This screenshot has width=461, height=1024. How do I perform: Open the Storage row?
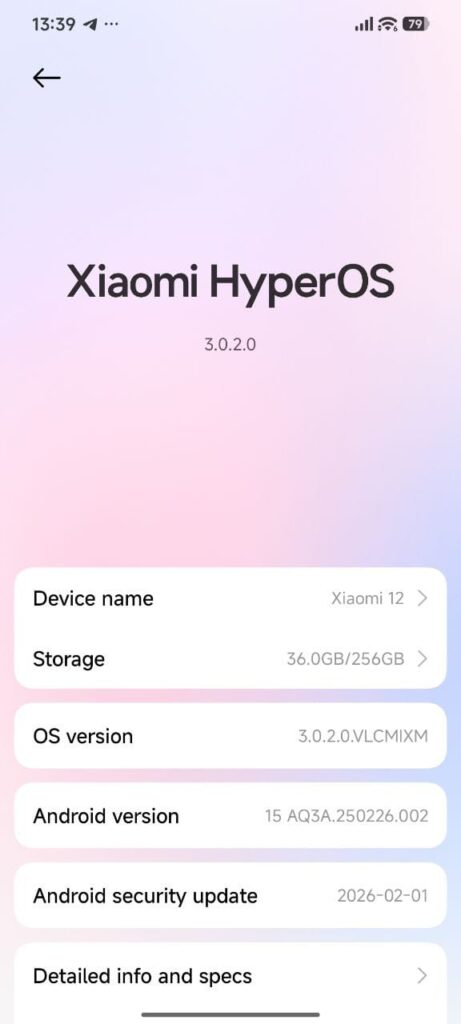230,658
